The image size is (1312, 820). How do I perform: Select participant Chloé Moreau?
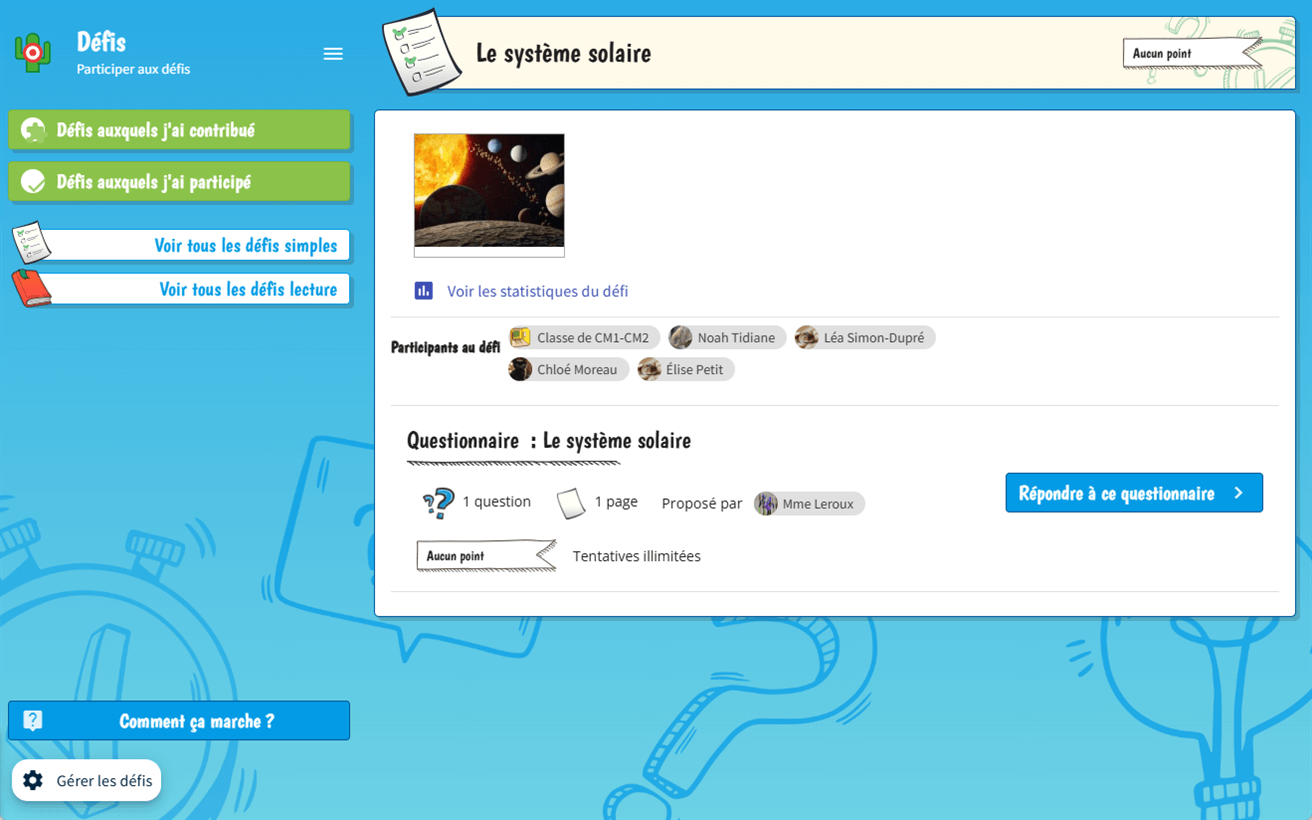click(576, 370)
